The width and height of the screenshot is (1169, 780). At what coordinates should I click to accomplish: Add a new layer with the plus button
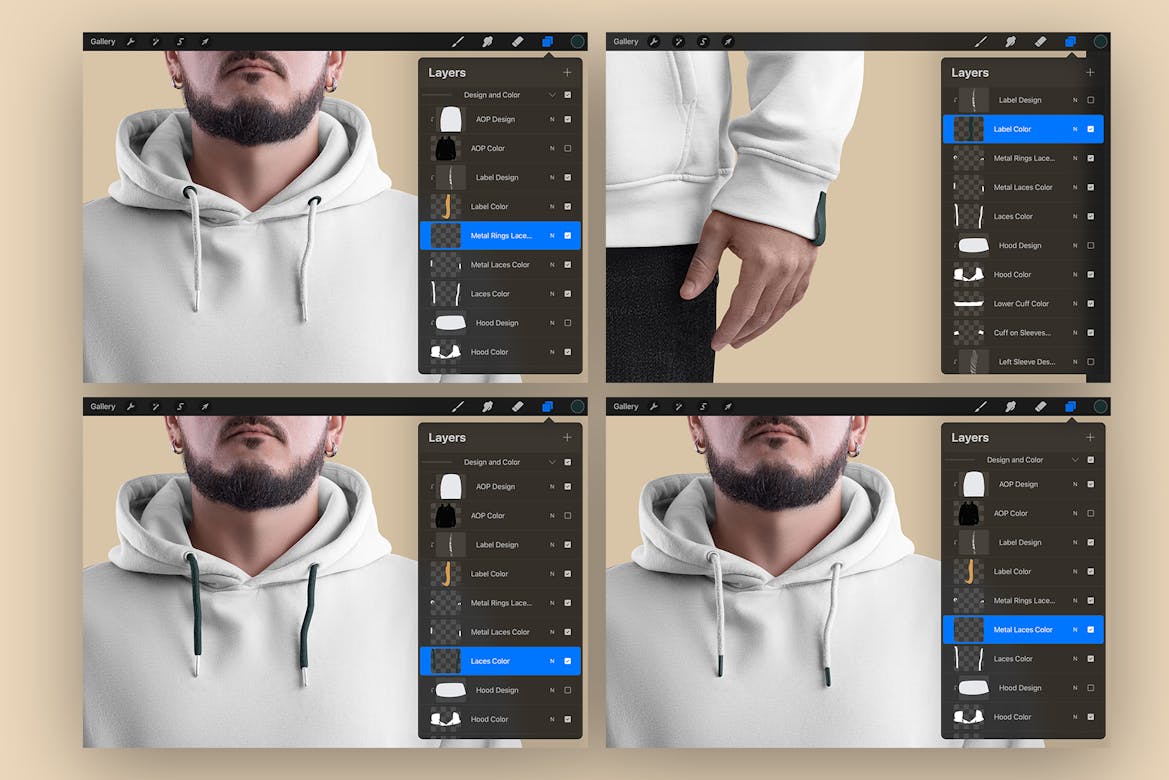[567, 72]
